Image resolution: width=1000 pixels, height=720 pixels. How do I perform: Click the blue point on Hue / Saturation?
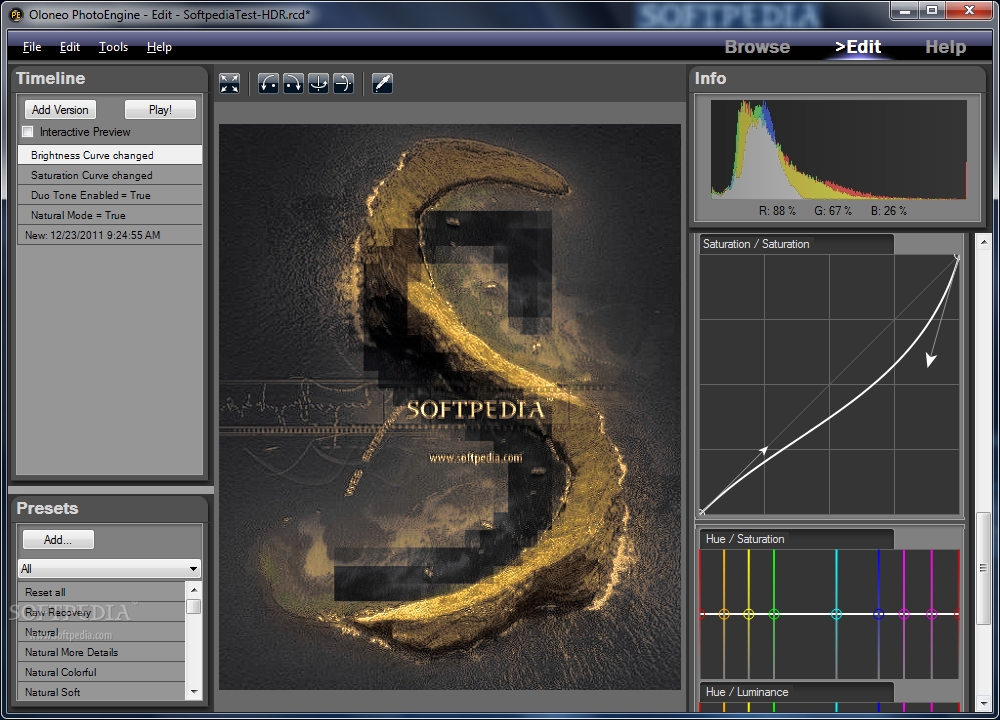click(879, 614)
